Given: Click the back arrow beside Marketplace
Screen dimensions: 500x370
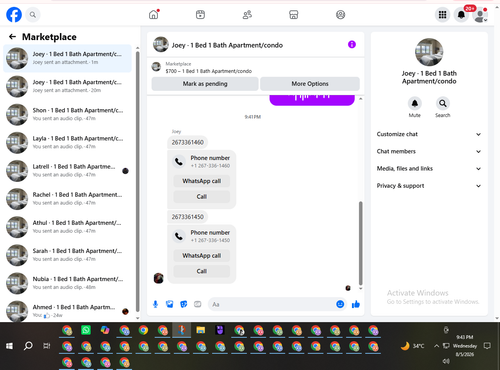Looking at the screenshot, I should 12,37.
